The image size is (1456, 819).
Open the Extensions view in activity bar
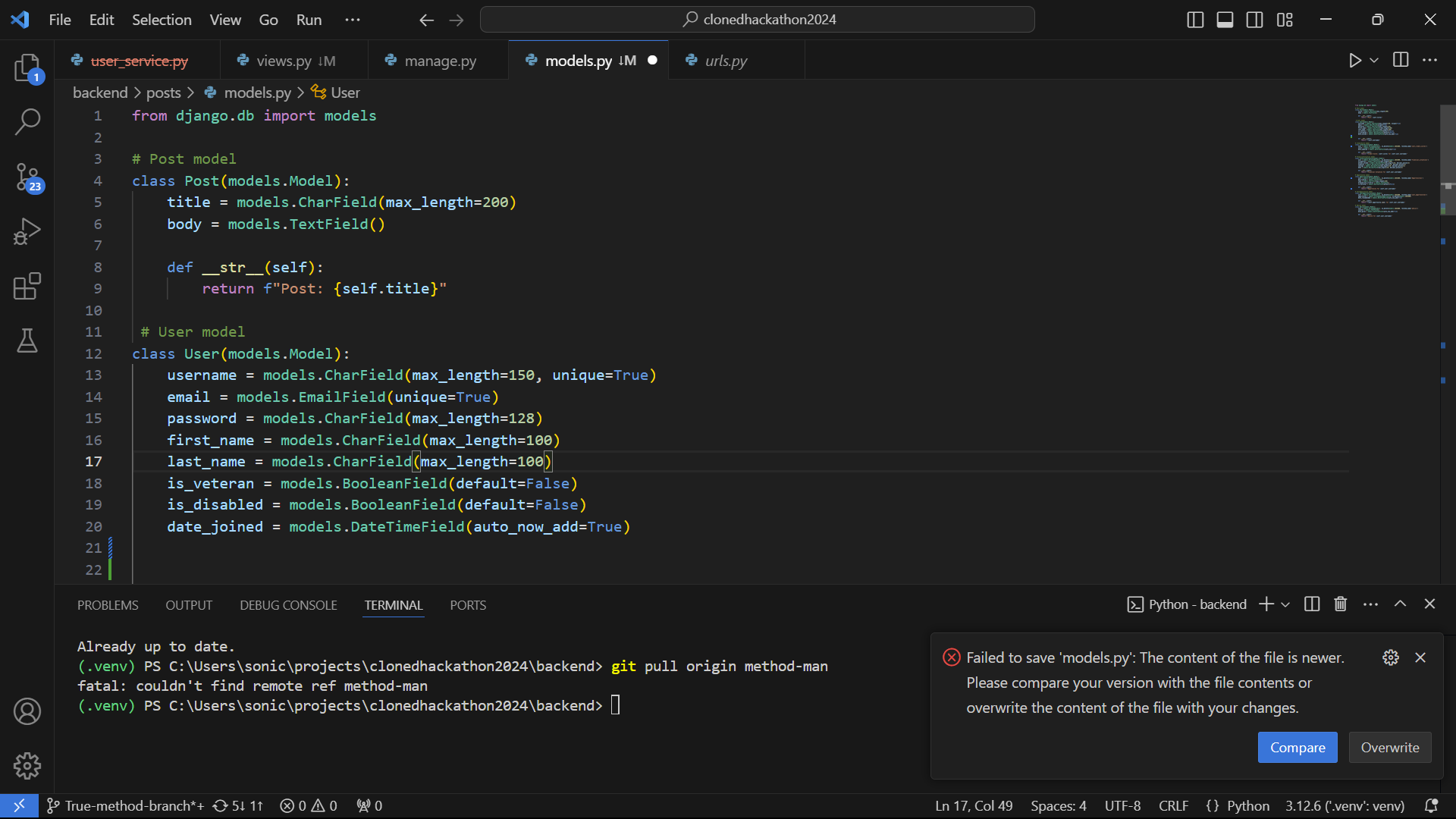click(27, 287)
